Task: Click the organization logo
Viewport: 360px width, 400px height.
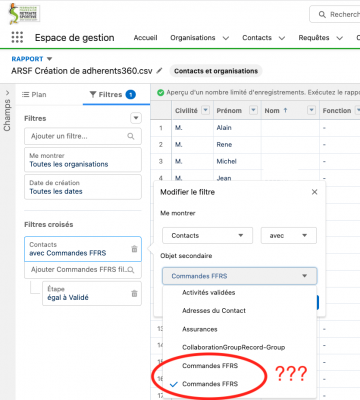Action: coord(24,14)
